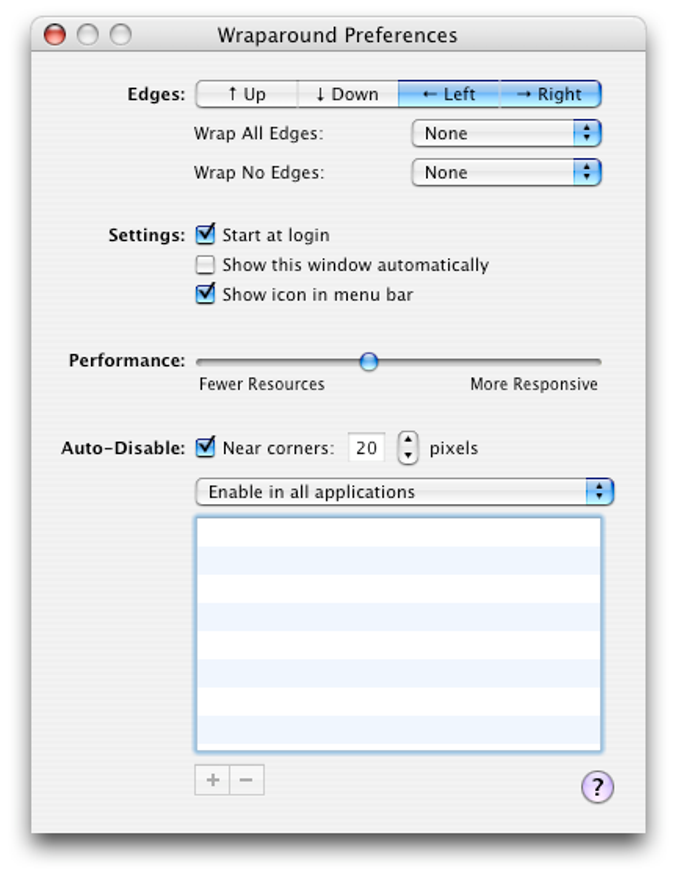Viewport: 680px width, 877px height.
Task: Open the Wrap No Edges dropdown
Action: point(506,172)
